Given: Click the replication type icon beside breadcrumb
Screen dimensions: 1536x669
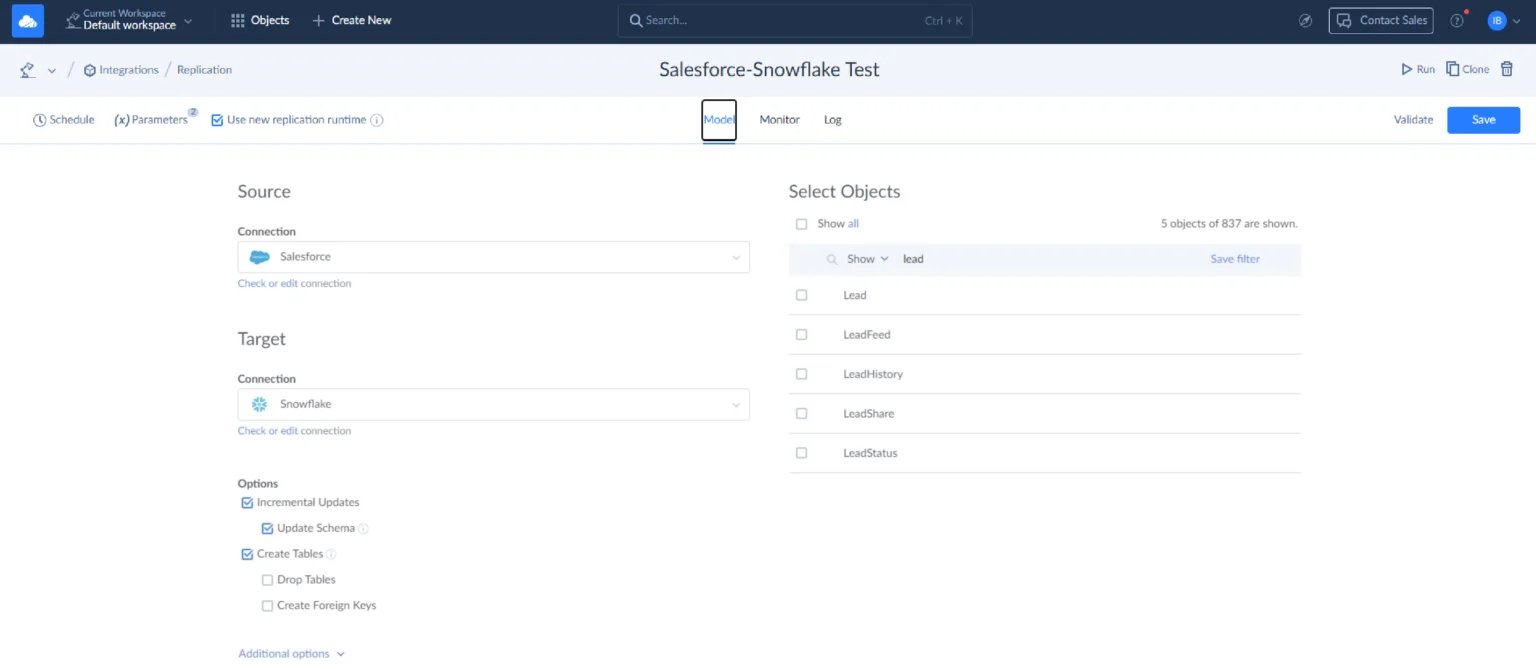Looking at the screenshot, I should point(28,70).
